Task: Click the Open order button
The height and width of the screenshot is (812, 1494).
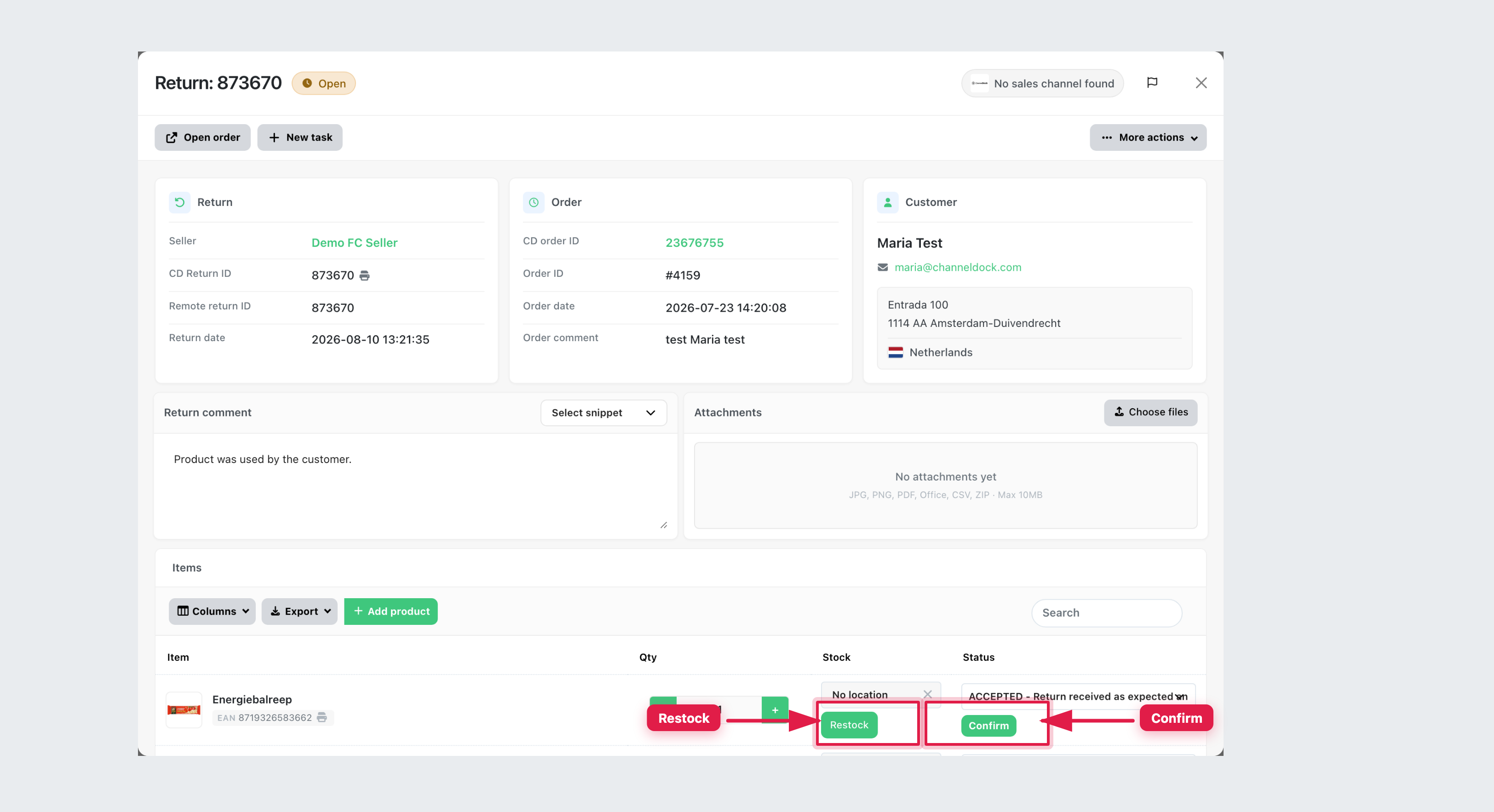Action: tap(202, 137)
